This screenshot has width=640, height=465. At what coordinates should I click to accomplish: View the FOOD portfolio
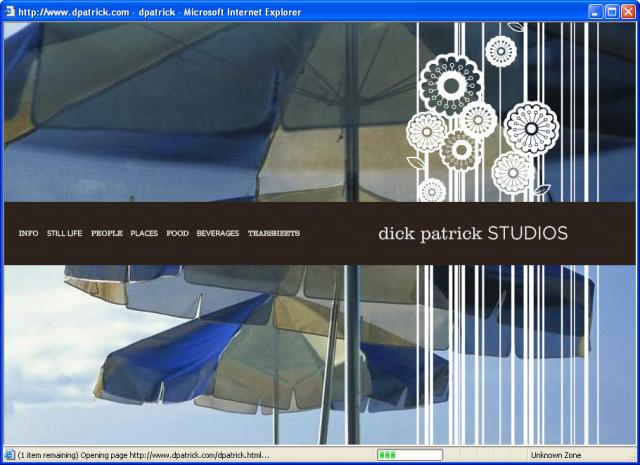pos(177,234)
